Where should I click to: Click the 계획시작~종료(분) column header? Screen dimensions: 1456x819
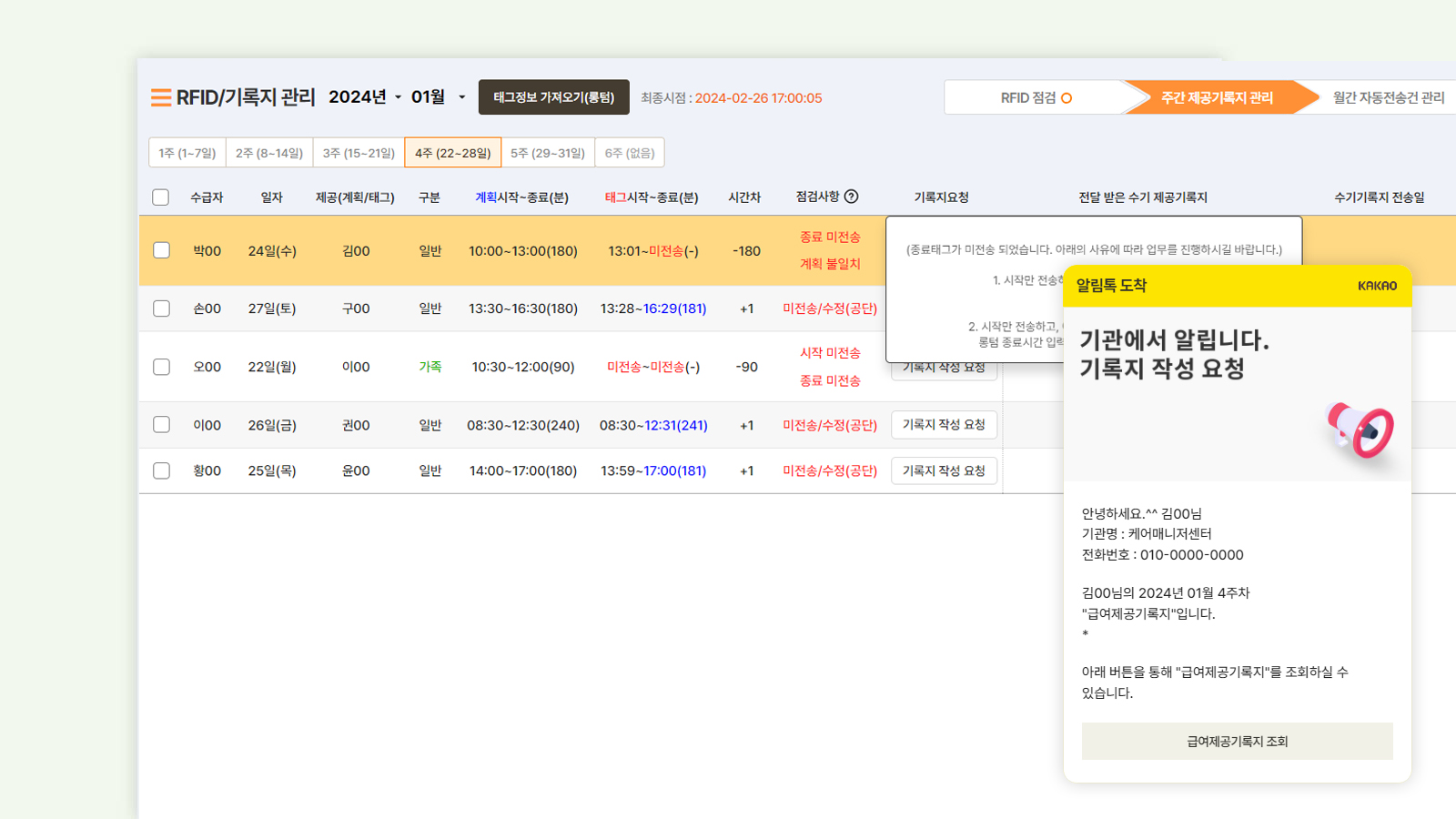point(521,197)
